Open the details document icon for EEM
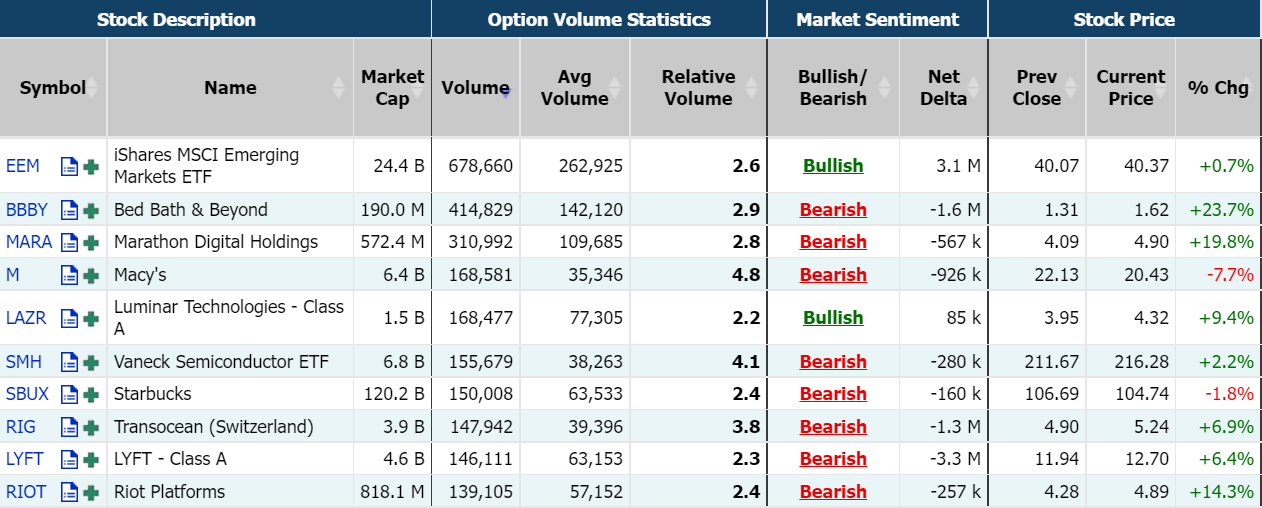The height and width of the screenshot is (508, 1262). [69, 166]
